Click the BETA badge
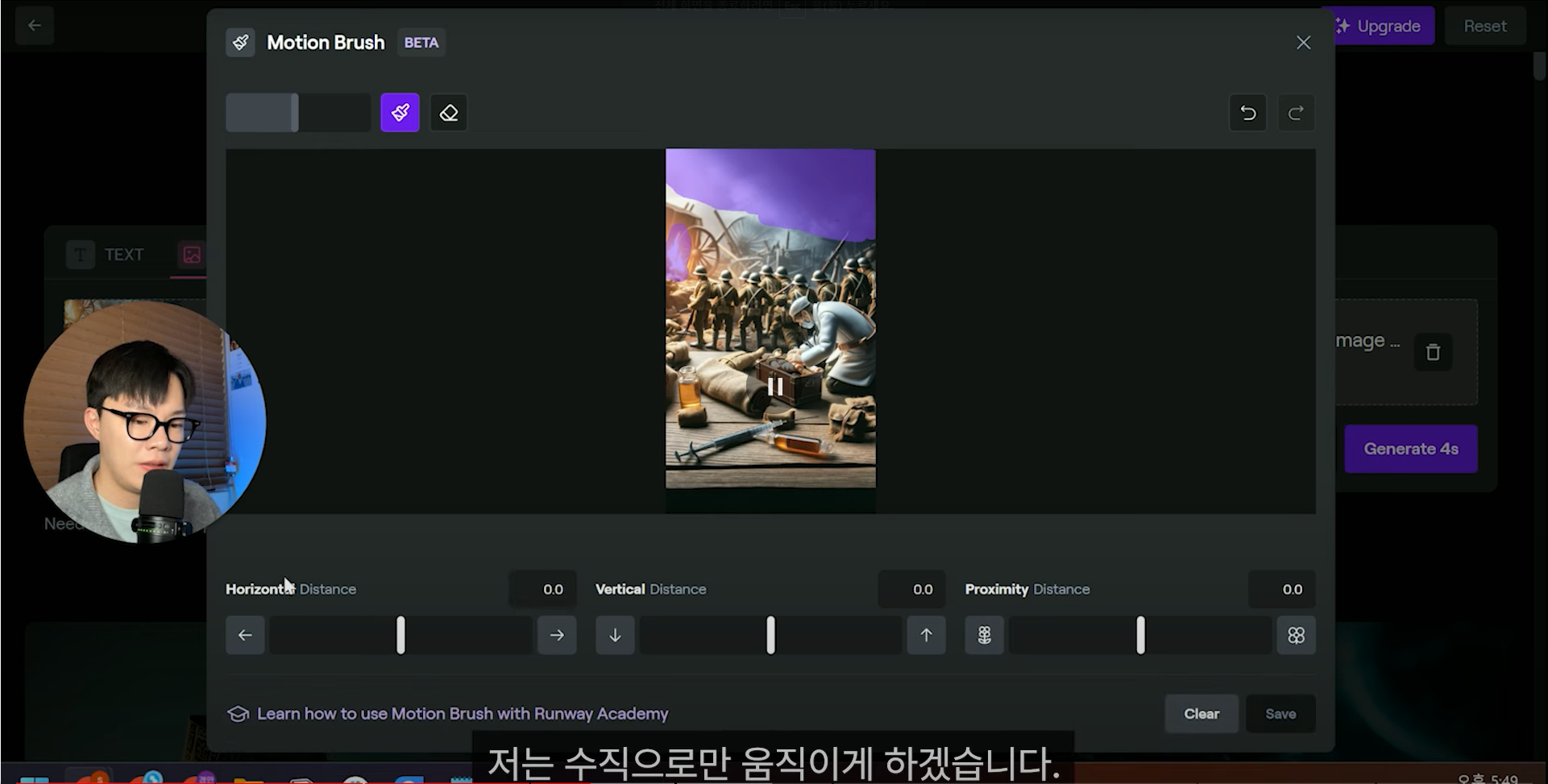The height and width of the screenshot is (784, 1548). tap(421, 43)
